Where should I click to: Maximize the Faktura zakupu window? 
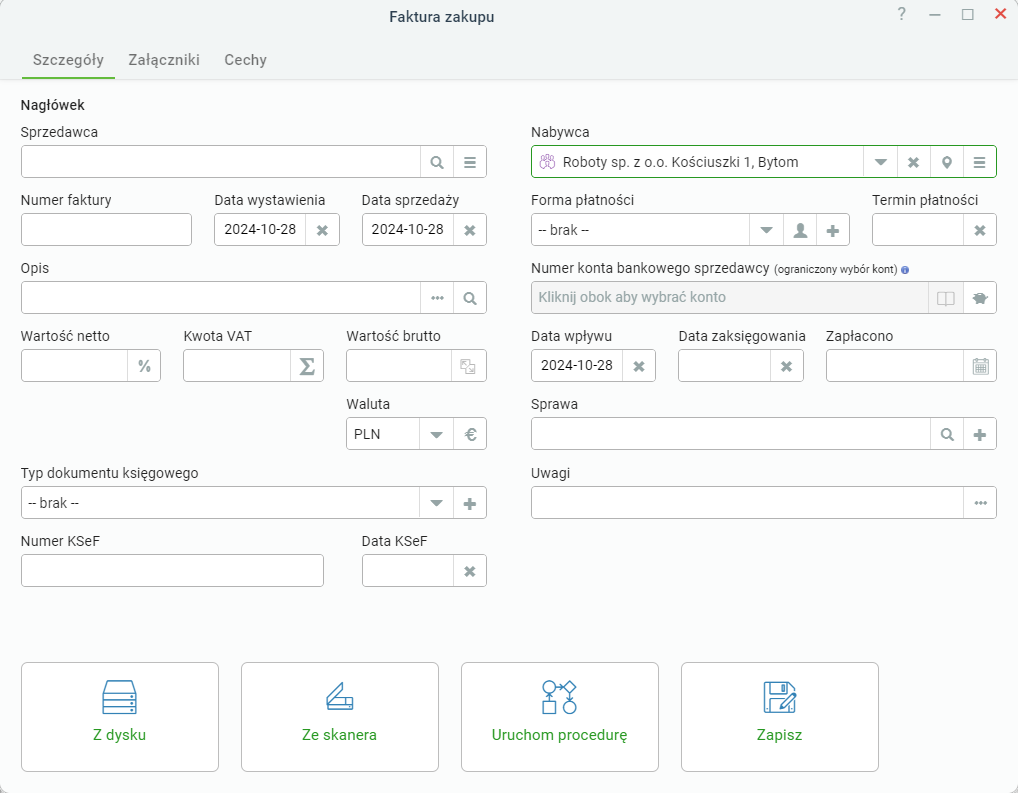967,14
